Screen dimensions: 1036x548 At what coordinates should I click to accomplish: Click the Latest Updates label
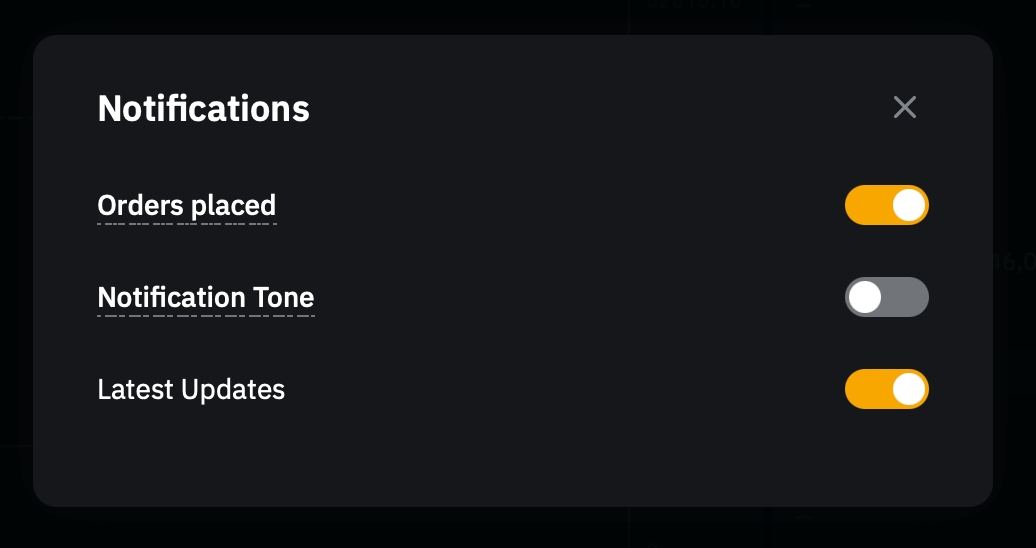[191, 389]
